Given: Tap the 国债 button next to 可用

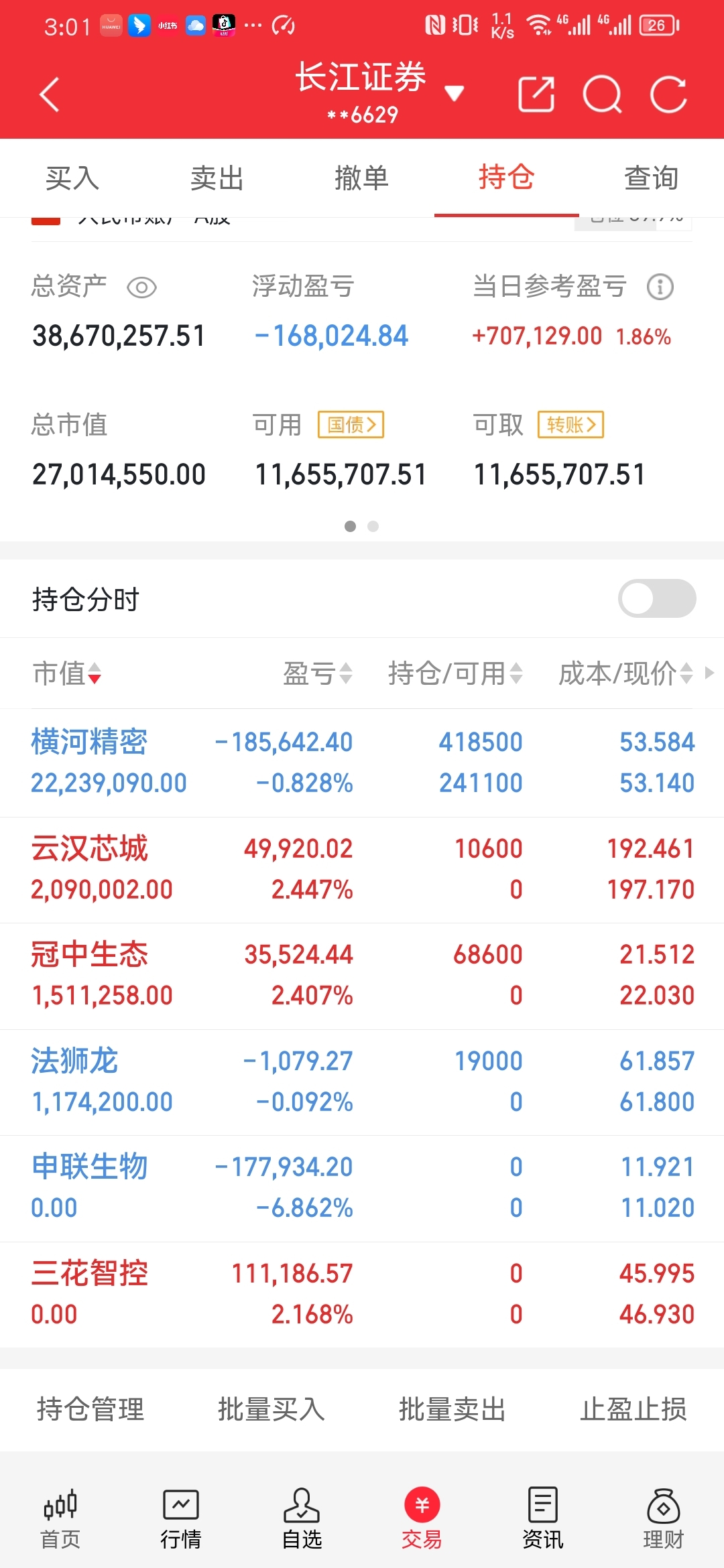Looking at the screenshot, I should click(351, 424).
